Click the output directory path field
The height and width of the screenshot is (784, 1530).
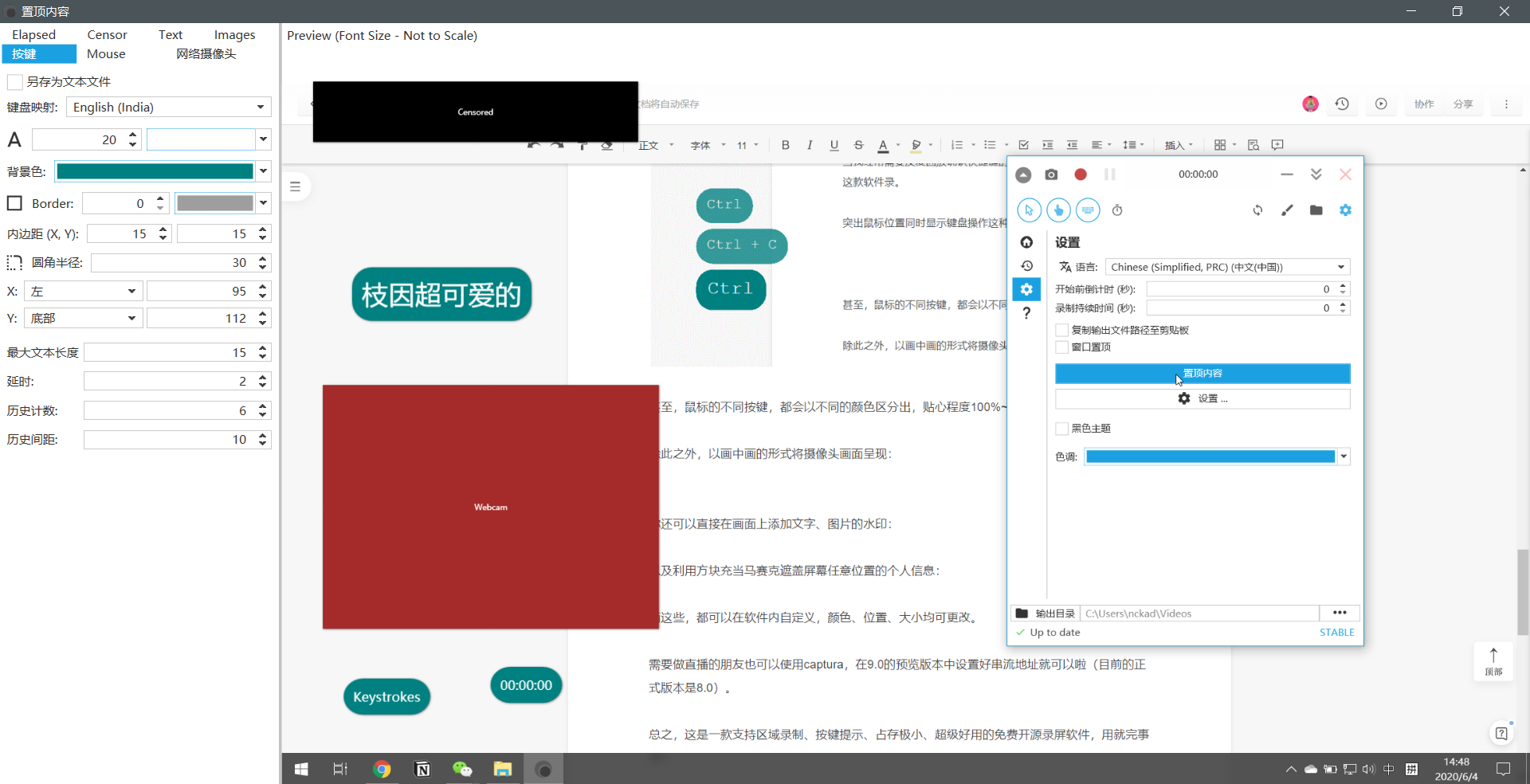[x=1199, y=613]
